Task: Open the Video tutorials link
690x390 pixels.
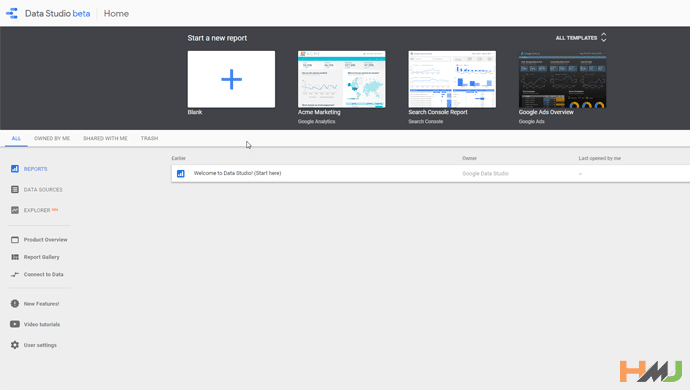Action: pos(42,324)
